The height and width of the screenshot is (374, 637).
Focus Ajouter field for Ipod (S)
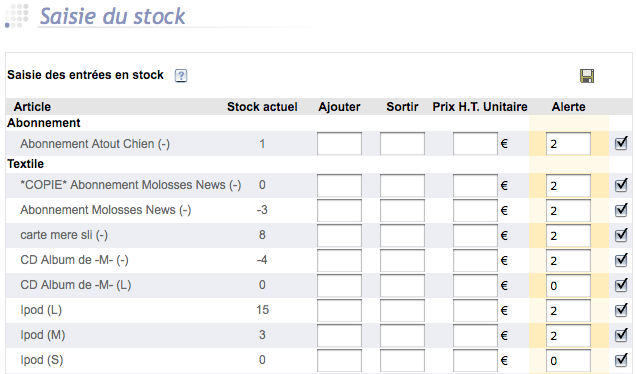339,361
